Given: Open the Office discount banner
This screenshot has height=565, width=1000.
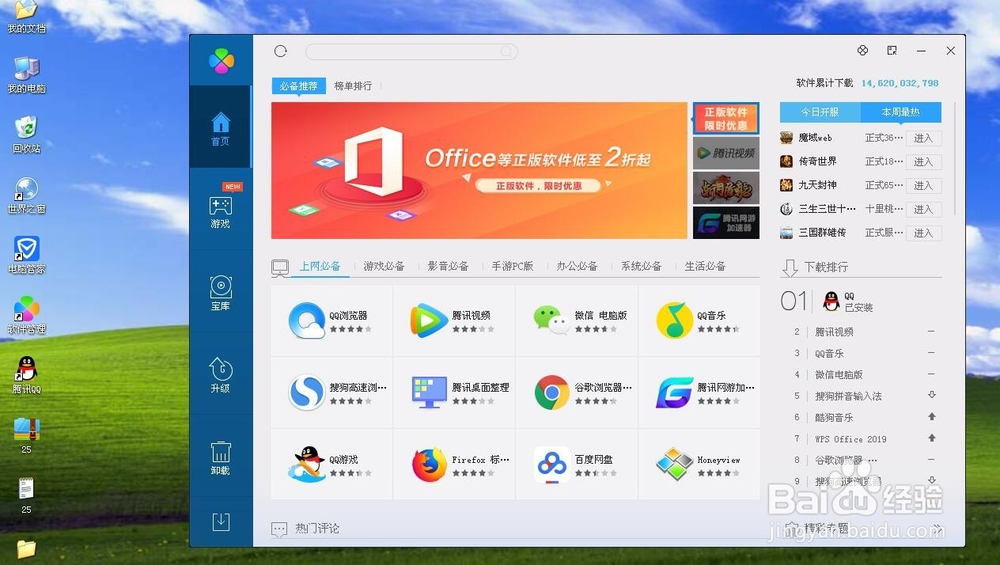Looking at the screenshot, I should [x=479, y=170].
